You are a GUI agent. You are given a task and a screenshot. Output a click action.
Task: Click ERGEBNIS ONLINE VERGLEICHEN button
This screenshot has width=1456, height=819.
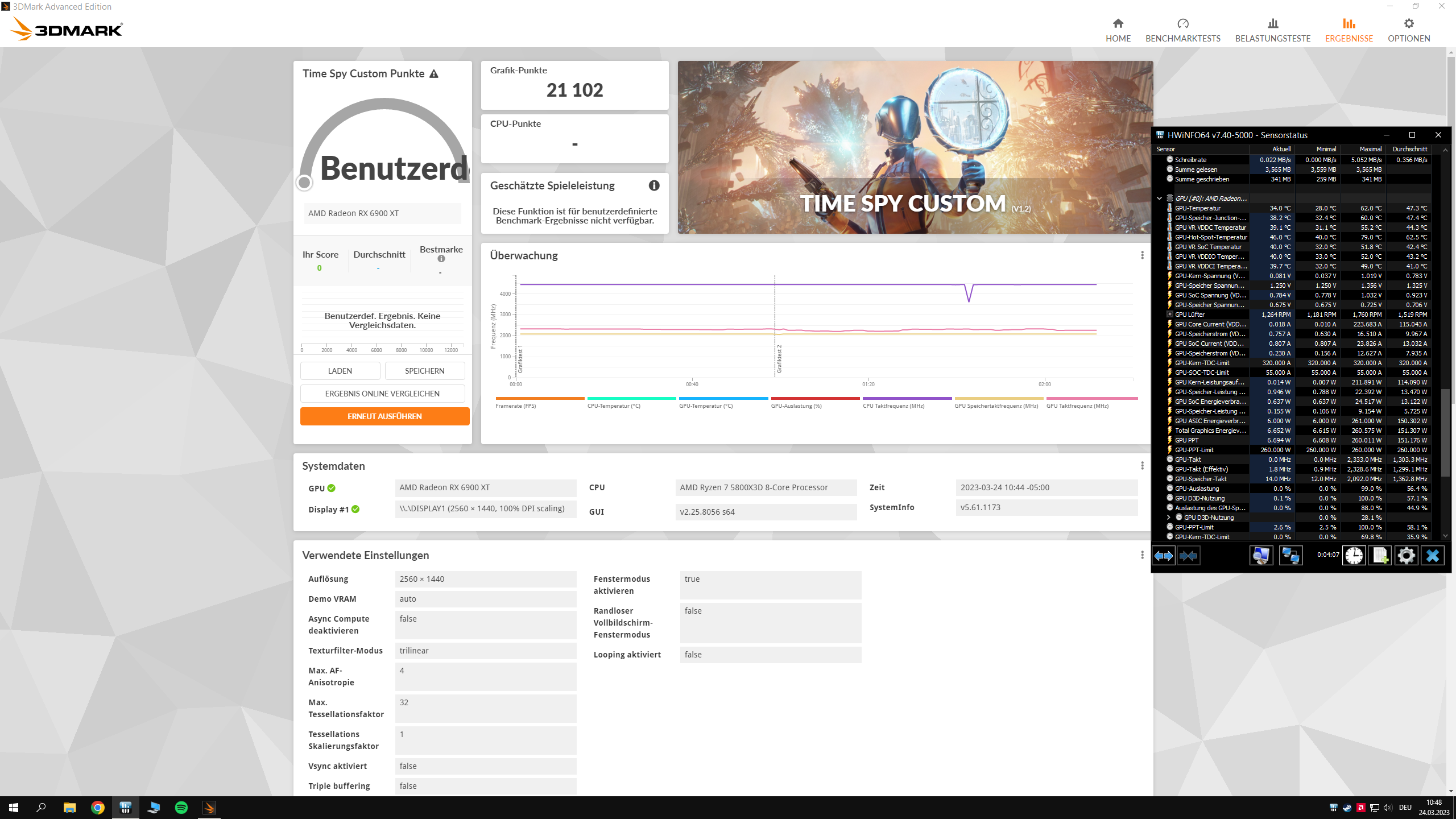[382, 394]
